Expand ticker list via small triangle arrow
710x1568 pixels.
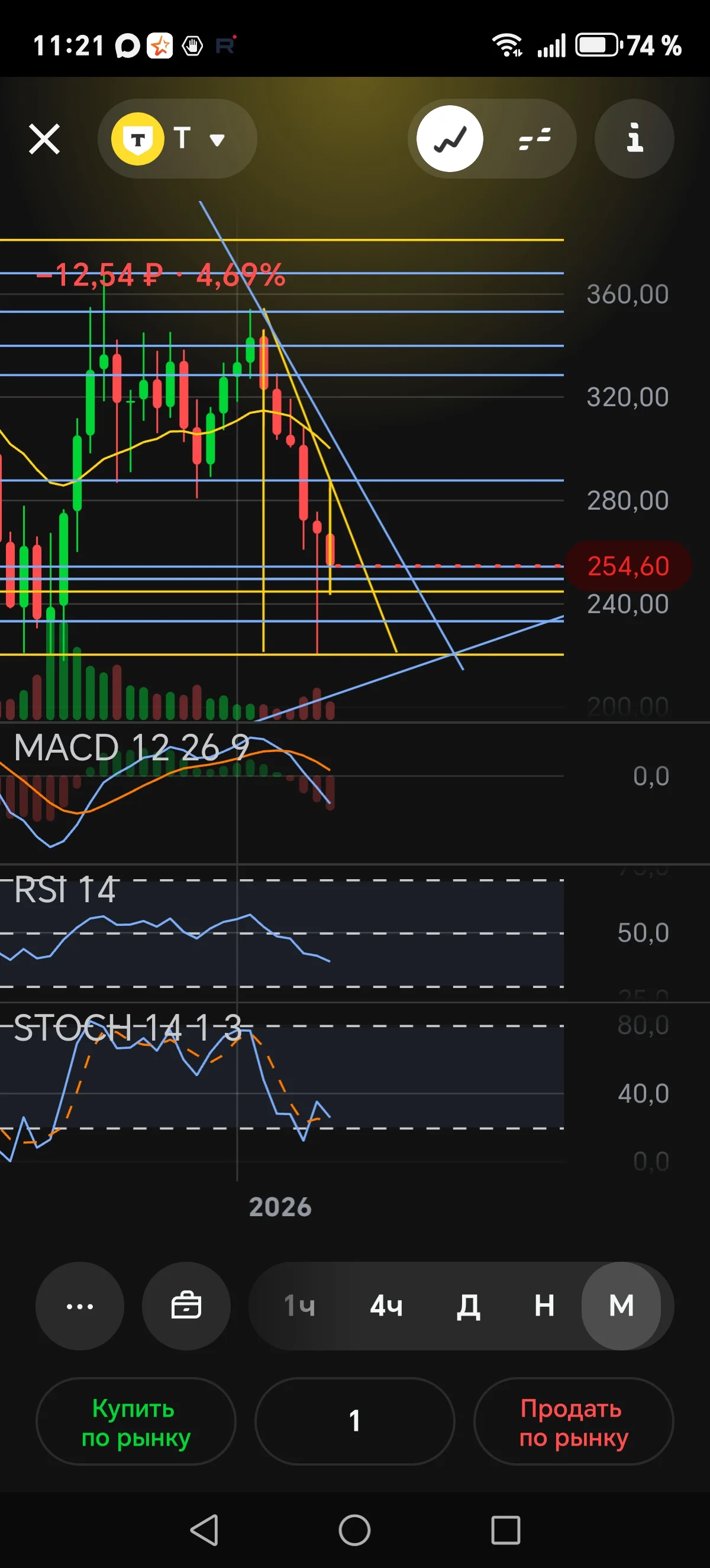pyautogui.click(x=217, y=141)
